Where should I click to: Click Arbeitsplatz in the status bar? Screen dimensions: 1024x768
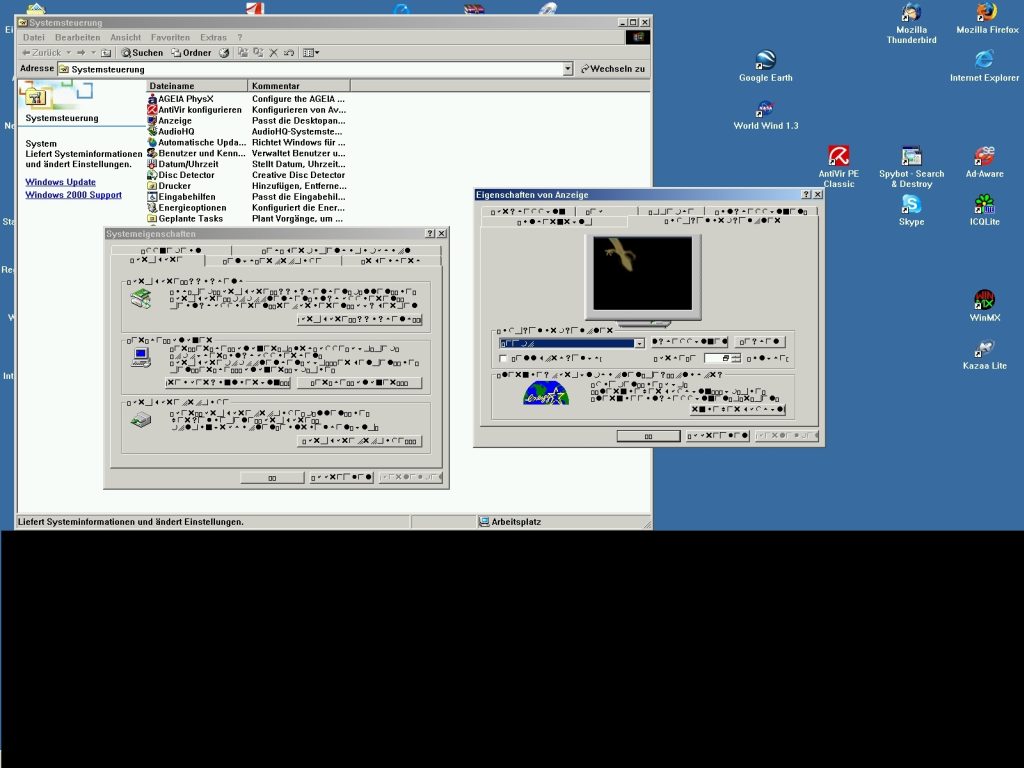pos(510,522)
